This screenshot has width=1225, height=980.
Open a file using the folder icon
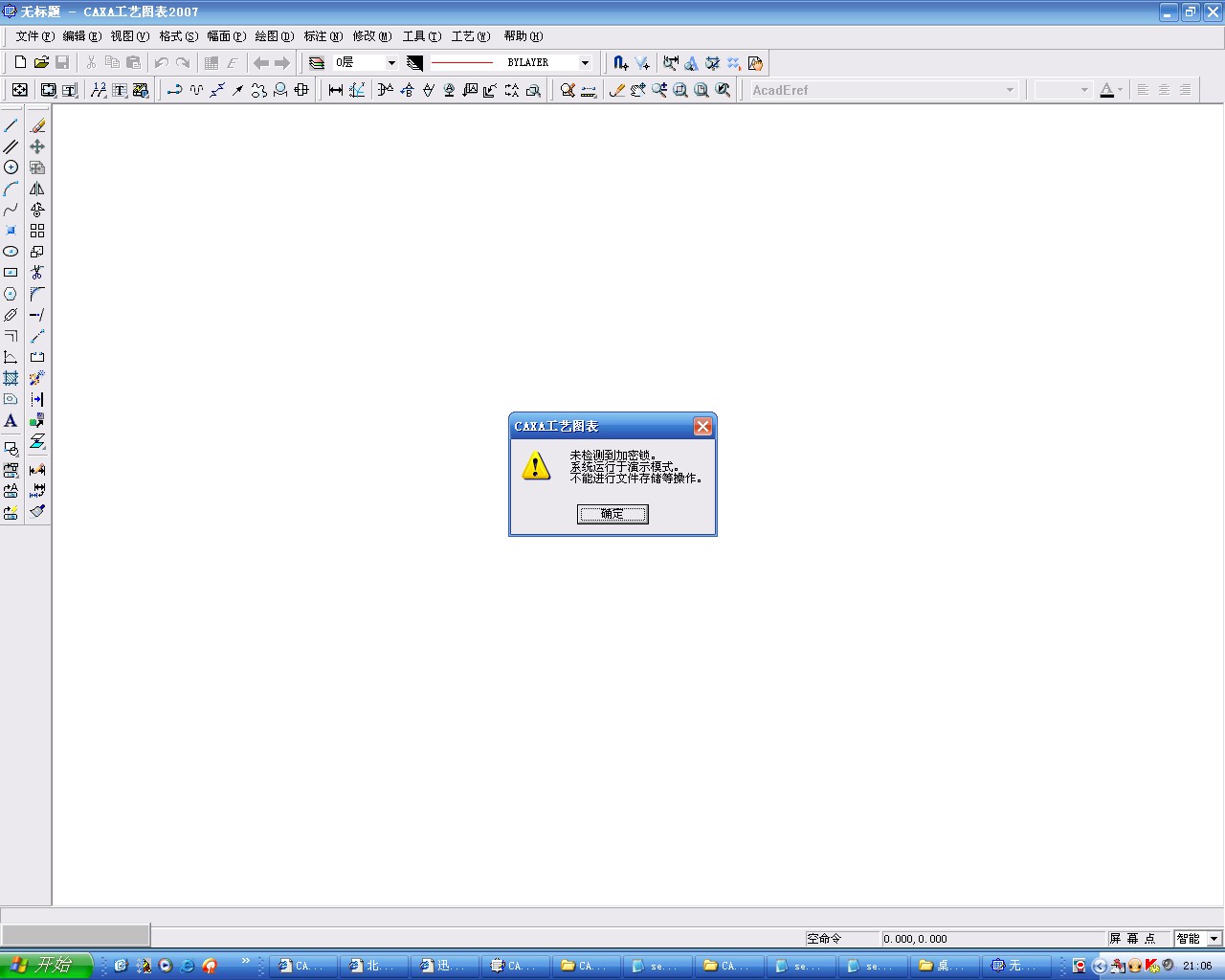41,63
